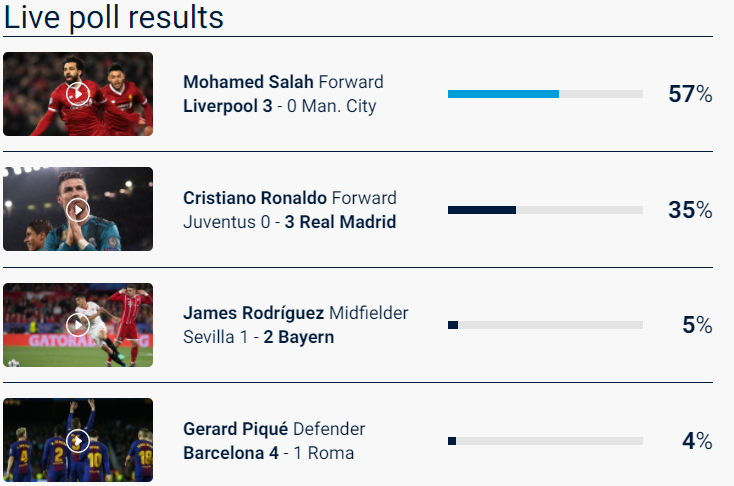The width and height of the screenshot is (734, 486).
Task: Click Salah's 57% poll progress bar
Action: click(545, 94)
